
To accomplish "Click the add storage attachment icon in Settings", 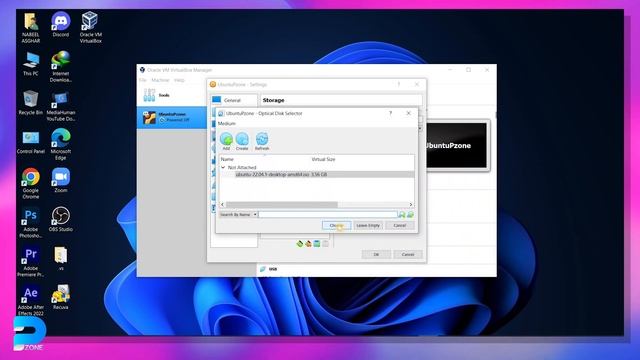I will click(317, 244).
